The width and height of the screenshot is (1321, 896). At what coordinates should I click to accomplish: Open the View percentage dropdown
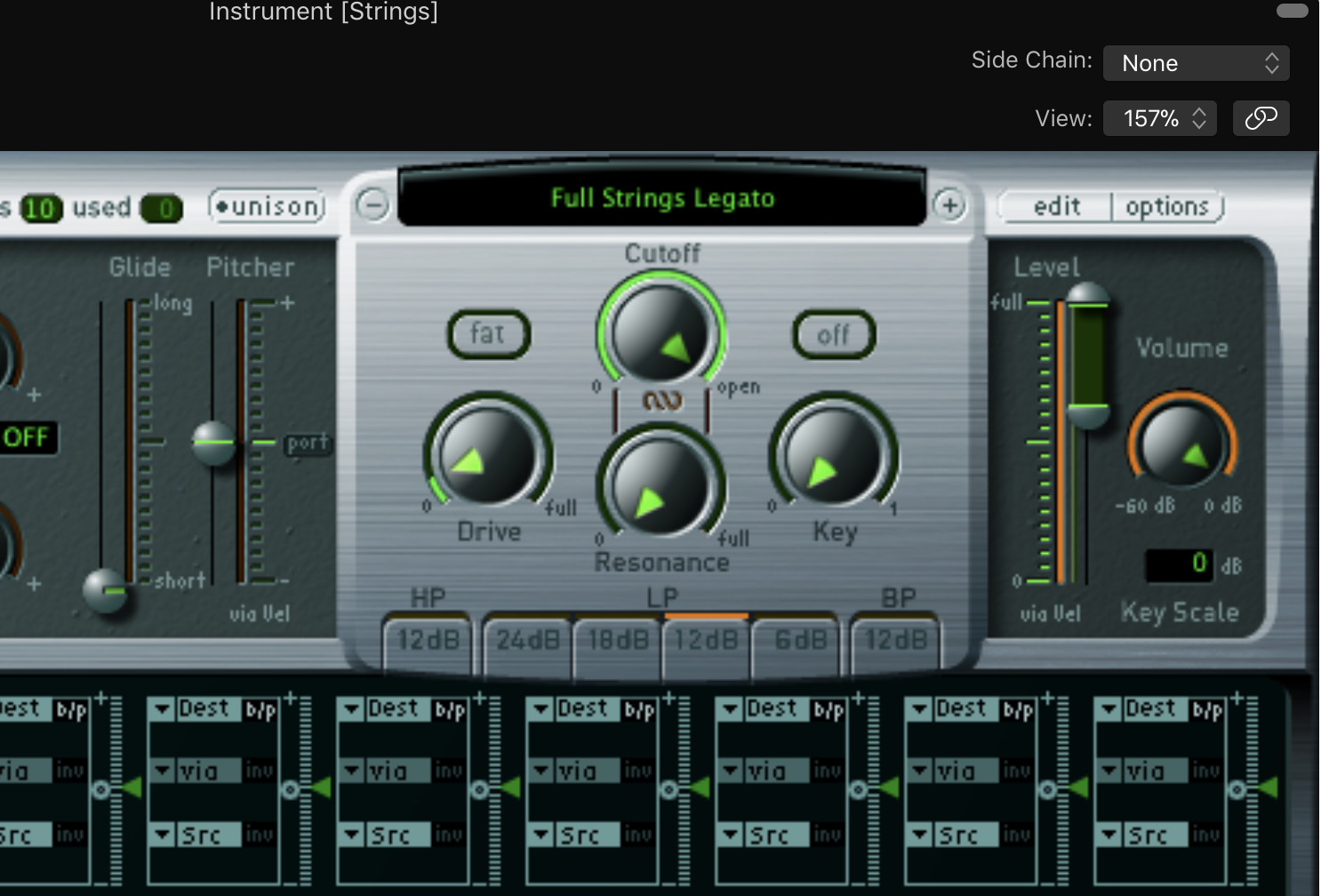[1163, 118]
